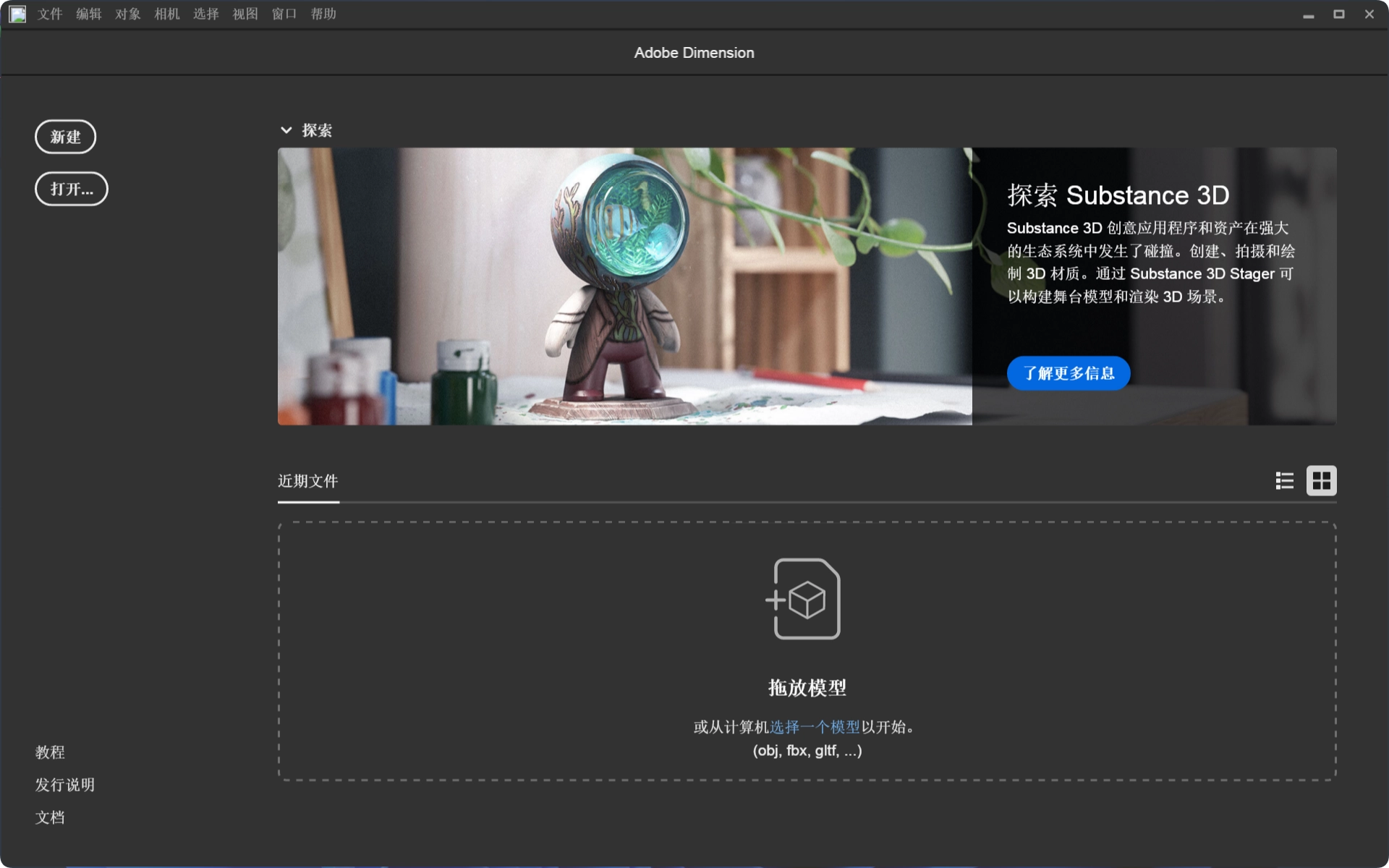The width and height of the screenshot is (1389, 868).
Task: Open the 窗口 menu
Action: tap(284, 14)
